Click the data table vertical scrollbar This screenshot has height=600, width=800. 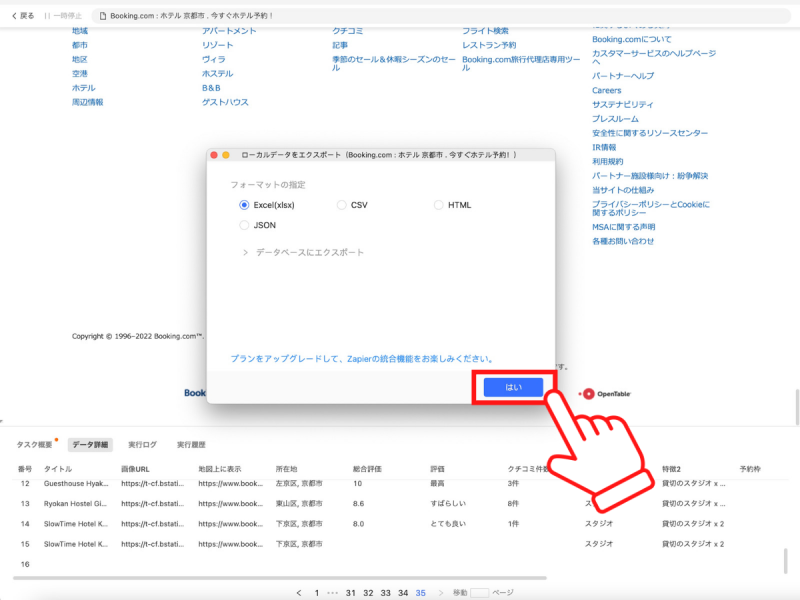point(786,561)
